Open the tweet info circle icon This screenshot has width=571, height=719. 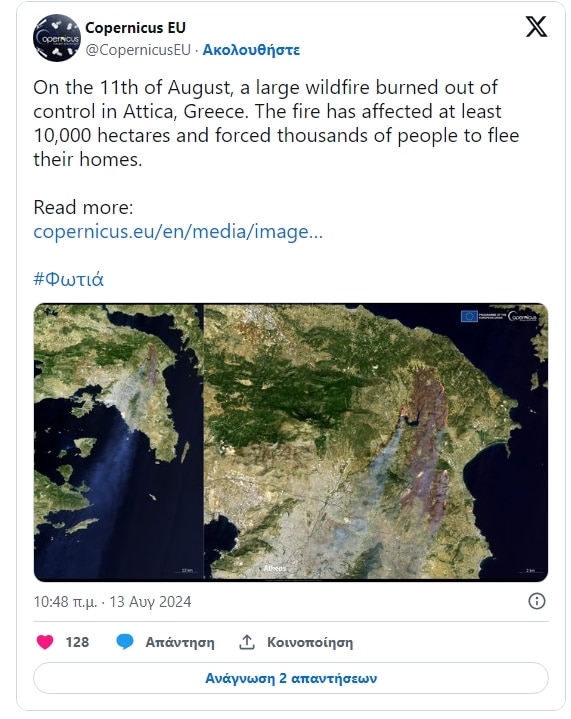pyautogui.click(x=537, y=601)
